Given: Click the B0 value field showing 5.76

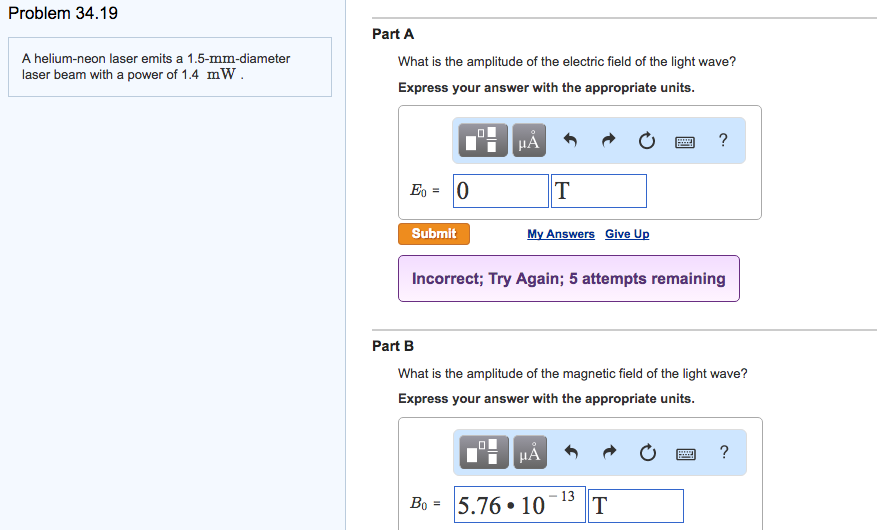Looking at the screenshot, I should pyautogui.click(x=519, y=506).
